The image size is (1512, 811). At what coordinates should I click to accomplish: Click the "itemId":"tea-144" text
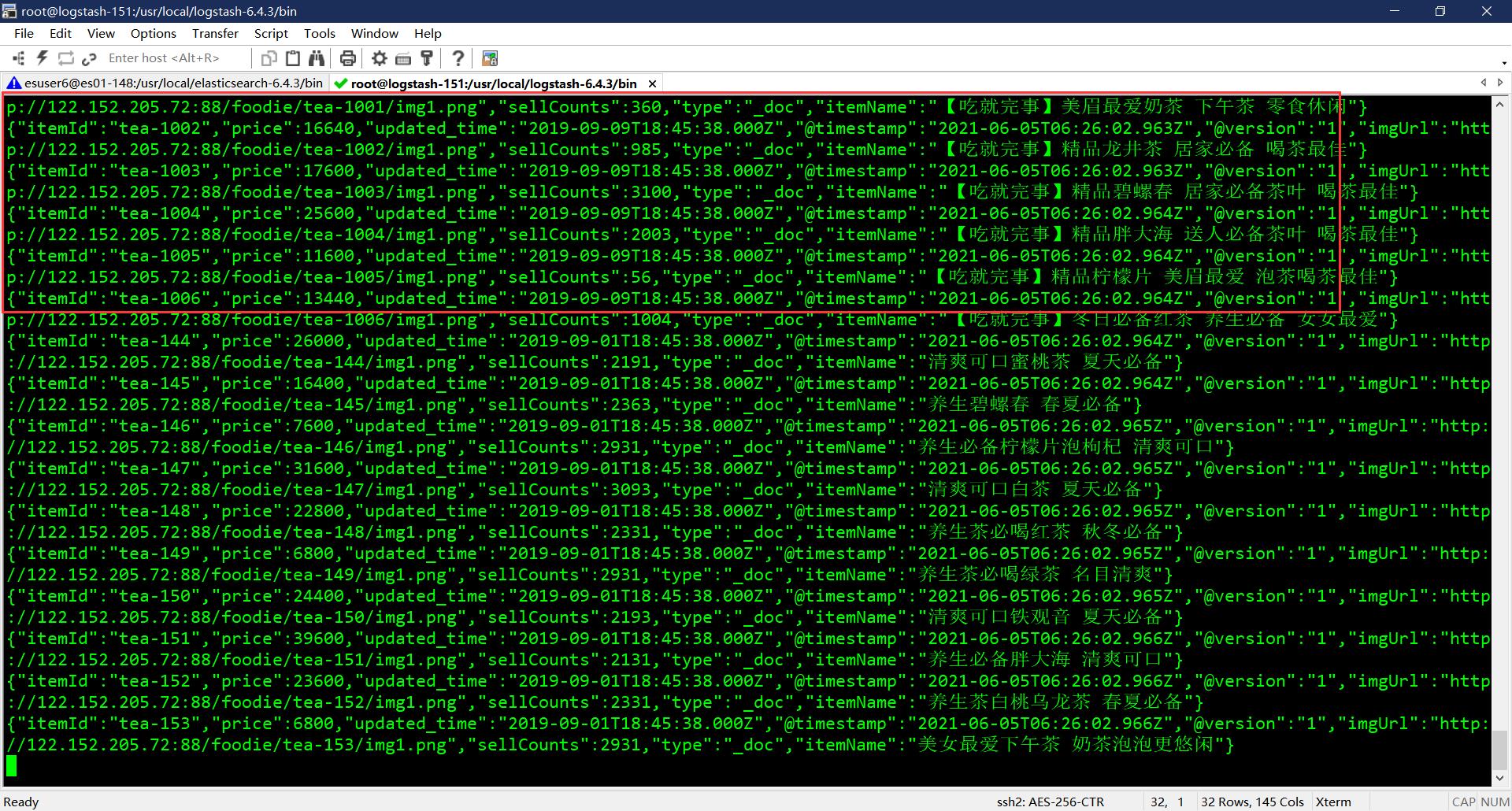click(109, 341)
